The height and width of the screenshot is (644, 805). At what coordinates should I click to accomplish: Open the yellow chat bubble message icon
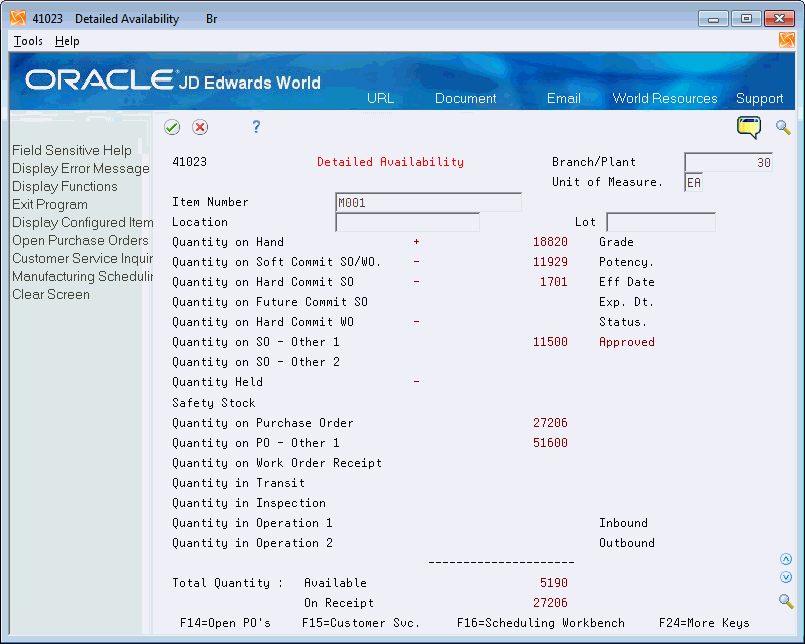pyautogui.click(x=749, y=127)
